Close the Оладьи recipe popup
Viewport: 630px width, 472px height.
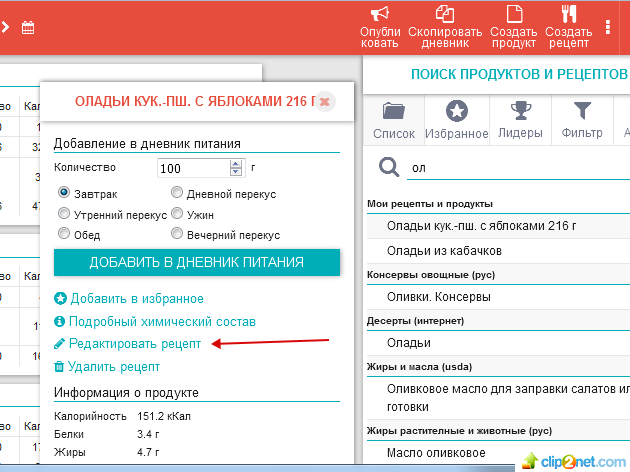[324, 101]
